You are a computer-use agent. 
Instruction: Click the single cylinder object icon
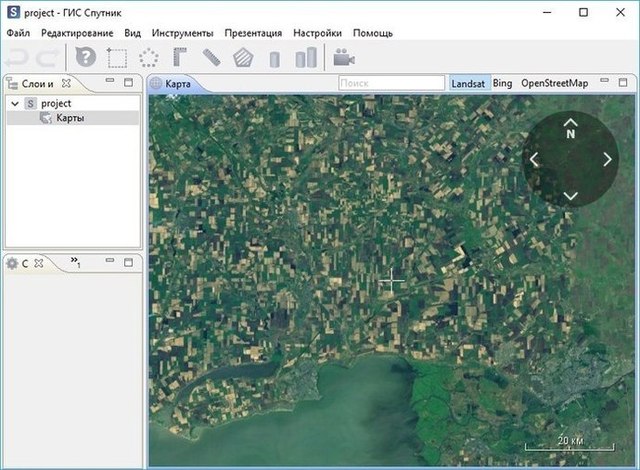point(274,58)
